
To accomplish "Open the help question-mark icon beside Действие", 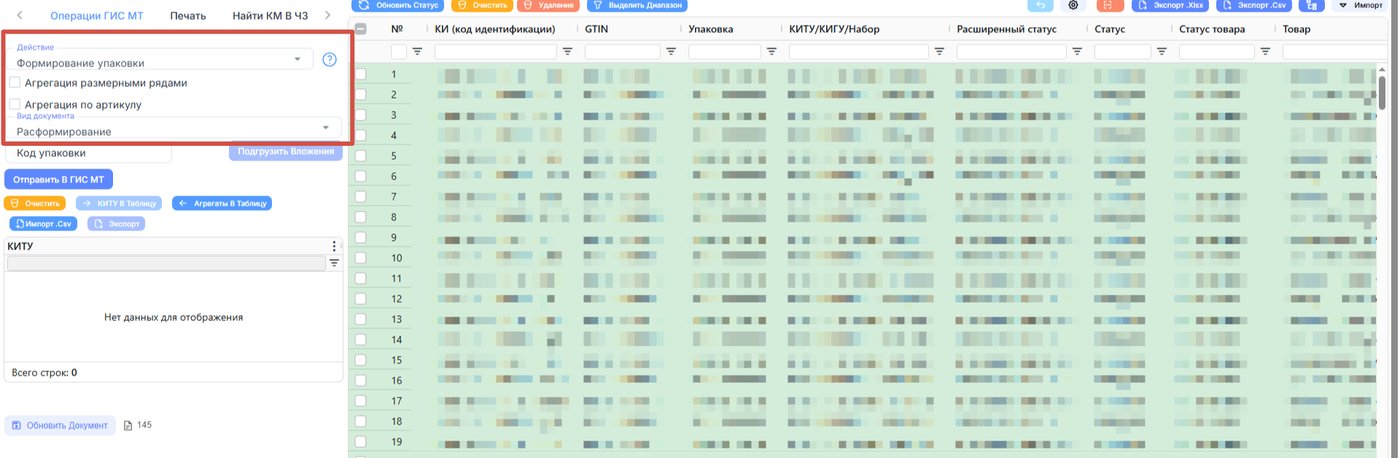I will (329, 60).
